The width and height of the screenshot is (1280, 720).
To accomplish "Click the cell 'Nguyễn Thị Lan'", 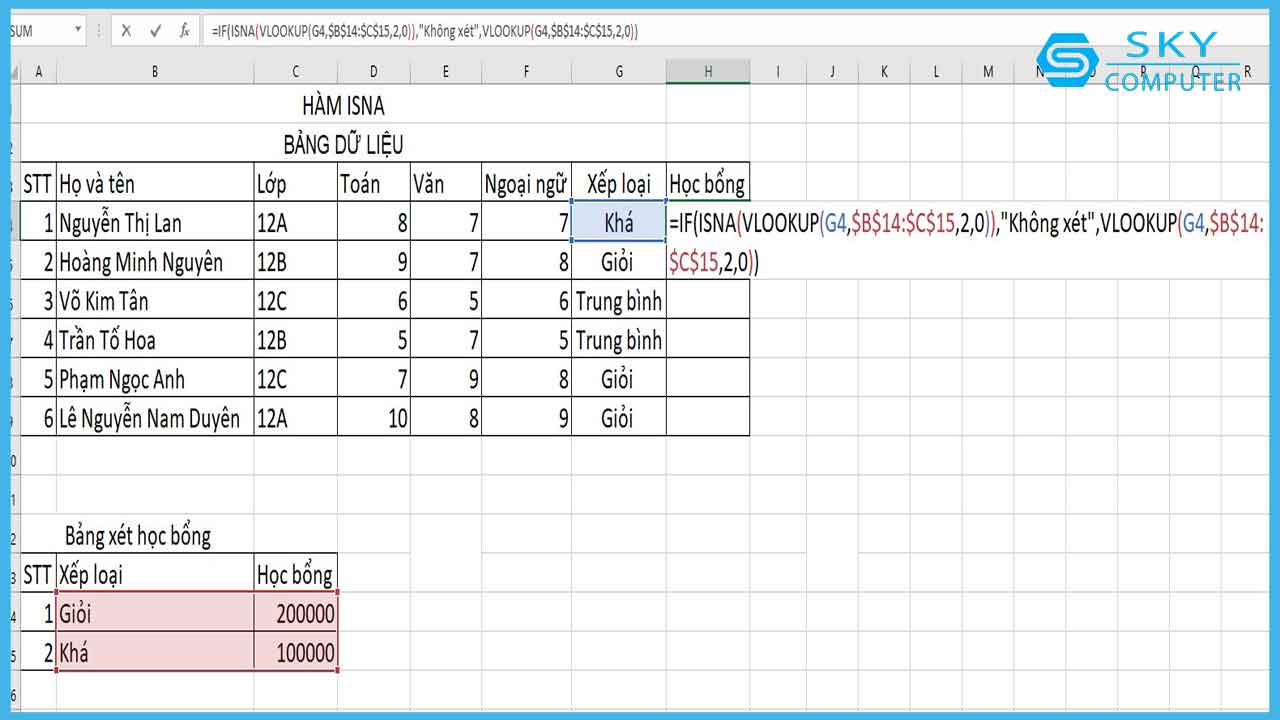I will pyautogui.click(x=155, y=222).
